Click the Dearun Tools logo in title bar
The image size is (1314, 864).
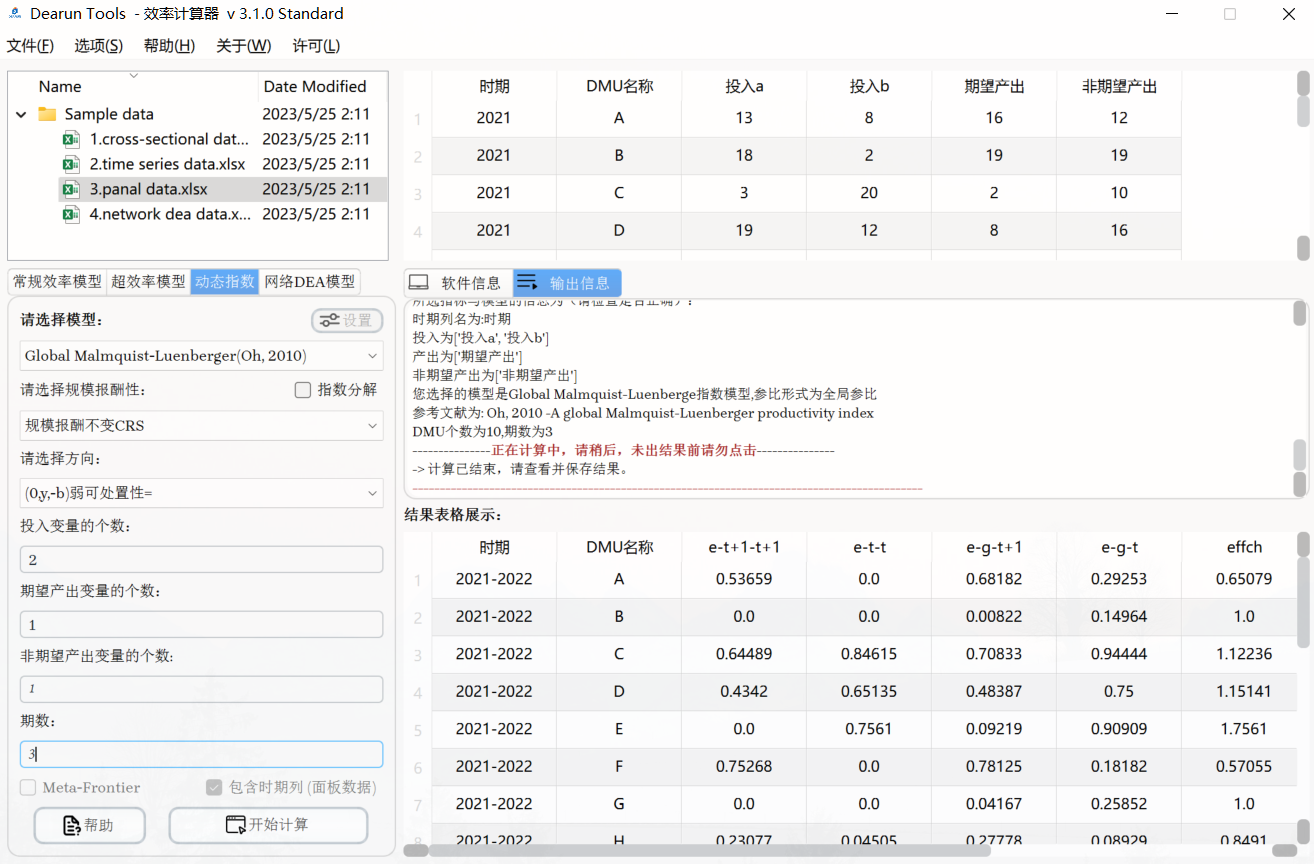13,13
